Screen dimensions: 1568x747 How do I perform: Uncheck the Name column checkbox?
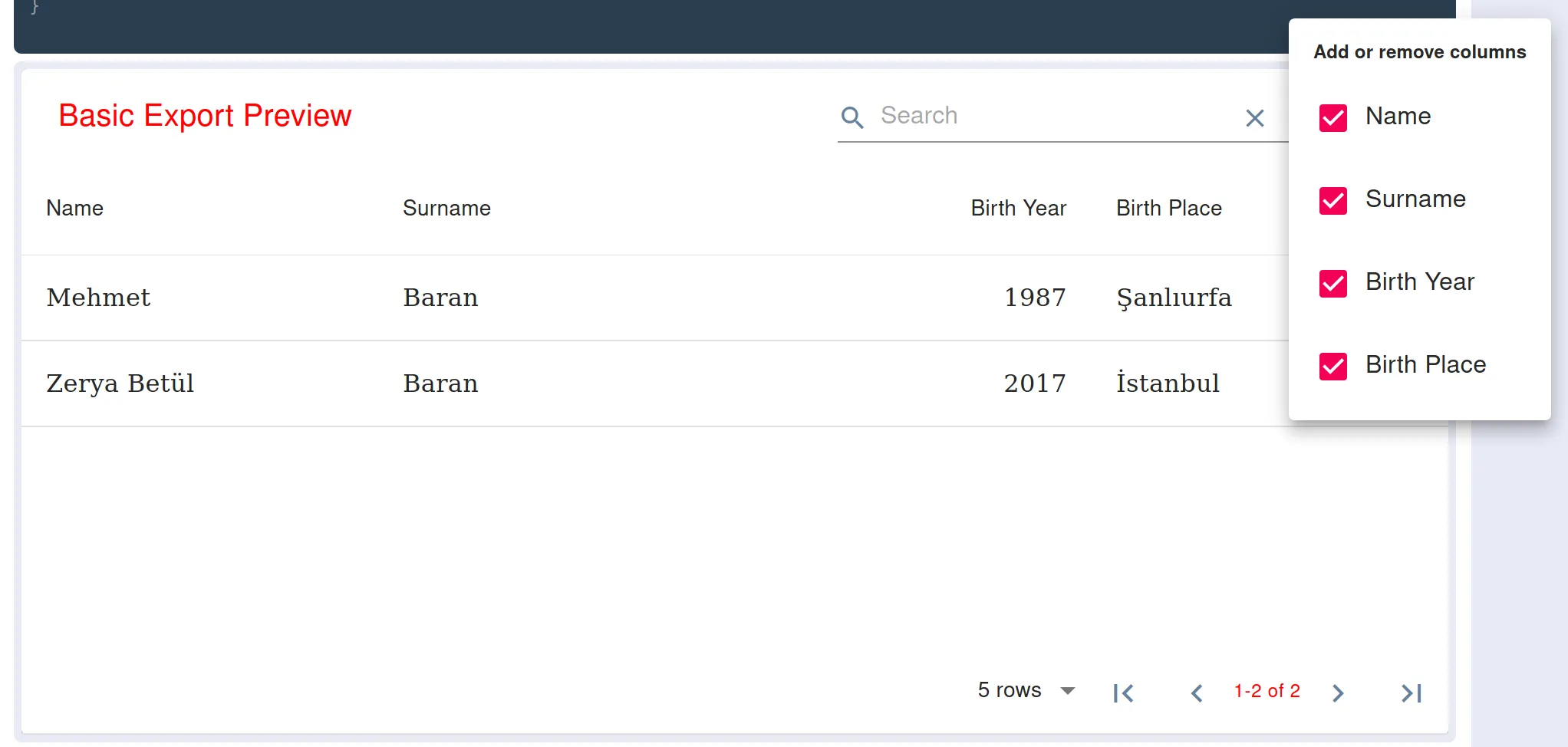click(x=1333, y=118)
